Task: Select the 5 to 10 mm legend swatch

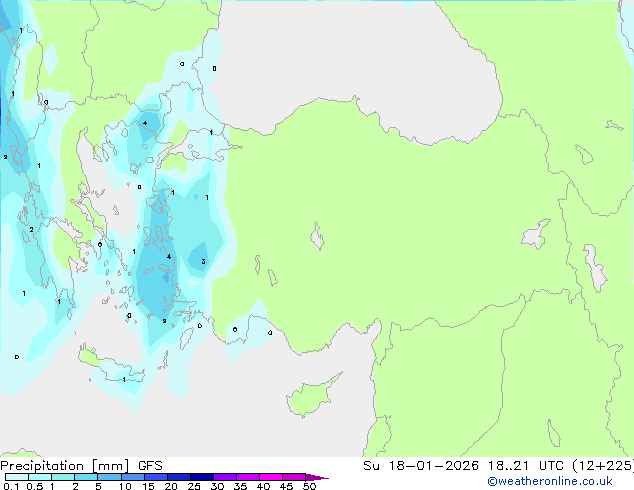Action: (x=109, y=477)
